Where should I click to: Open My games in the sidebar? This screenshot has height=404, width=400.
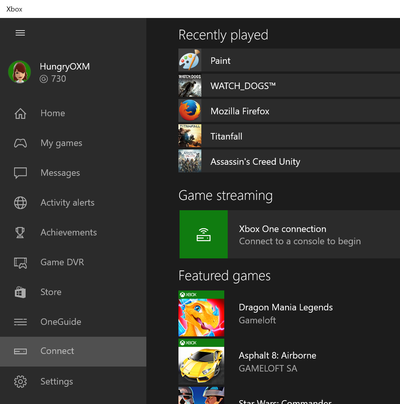(73, 143)
